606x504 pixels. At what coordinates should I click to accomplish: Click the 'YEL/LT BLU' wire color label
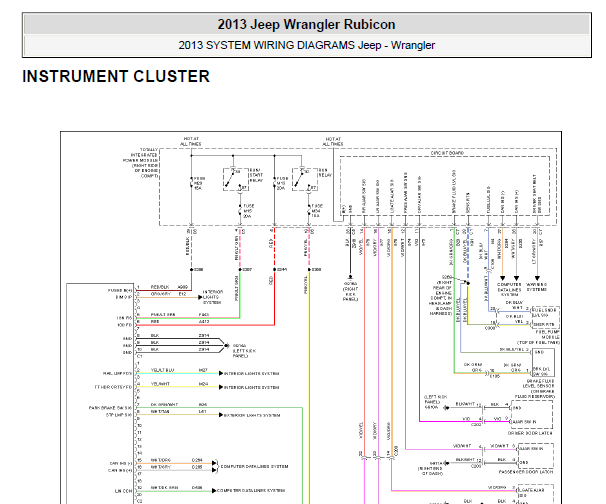pos(162,370)
